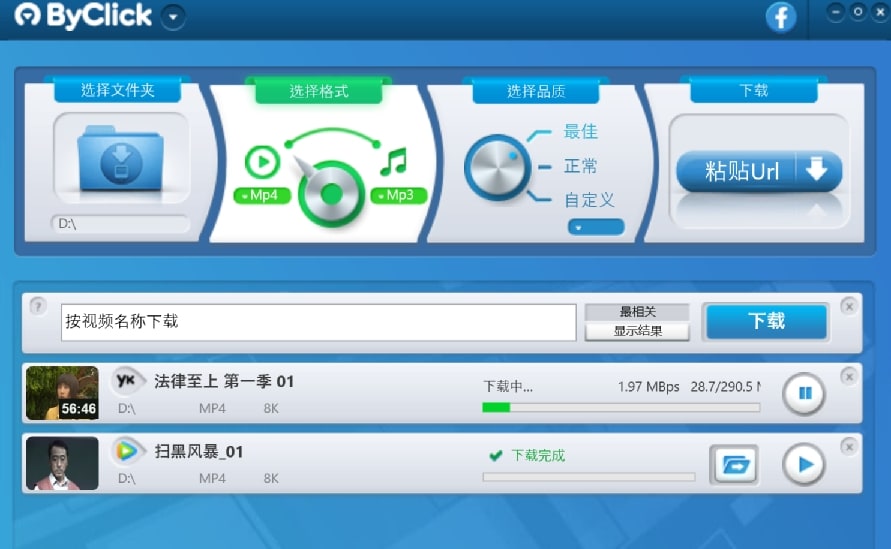Open the containing folder for 扫黑风暴_01
This screenshot has height=549, width=891.
click(x=734, y=464)
